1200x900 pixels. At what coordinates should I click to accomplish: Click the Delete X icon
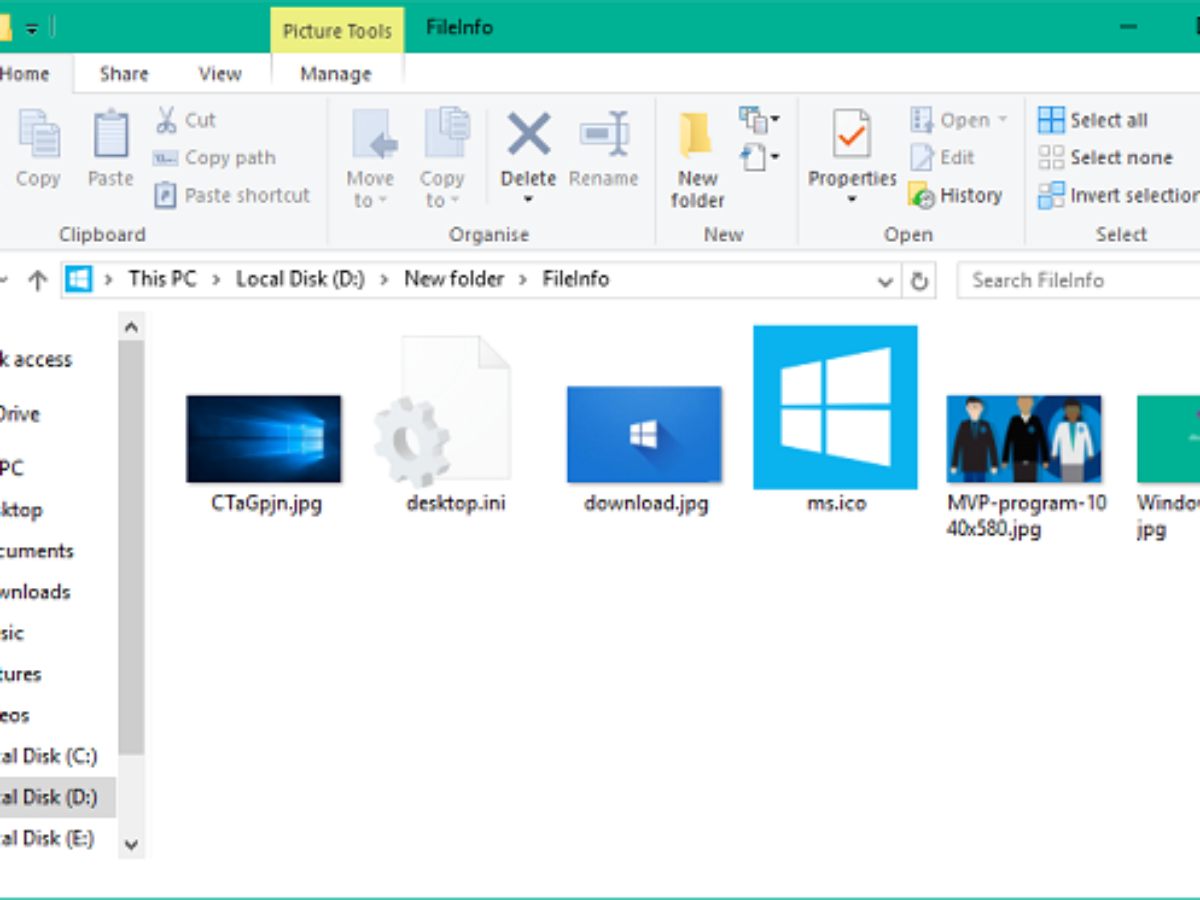[x=528, y=133]
